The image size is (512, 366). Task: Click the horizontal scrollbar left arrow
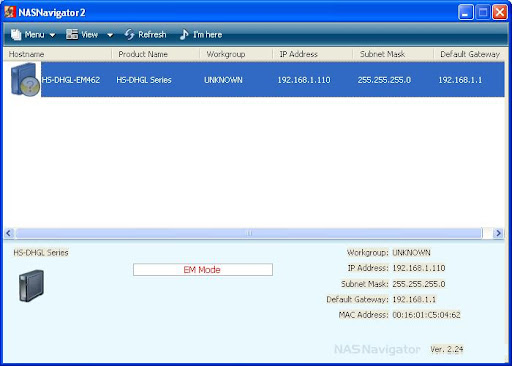9,233
